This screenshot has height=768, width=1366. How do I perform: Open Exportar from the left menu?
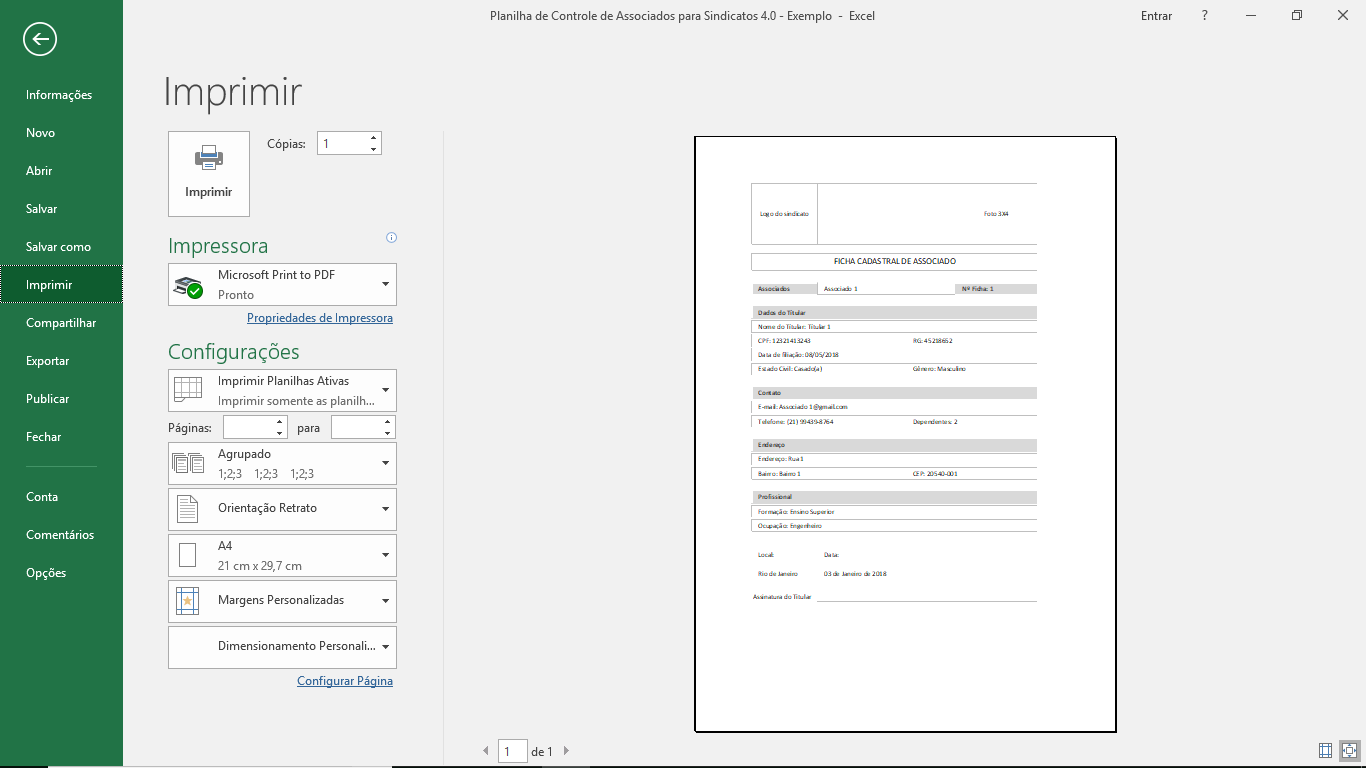pos(47,361)
